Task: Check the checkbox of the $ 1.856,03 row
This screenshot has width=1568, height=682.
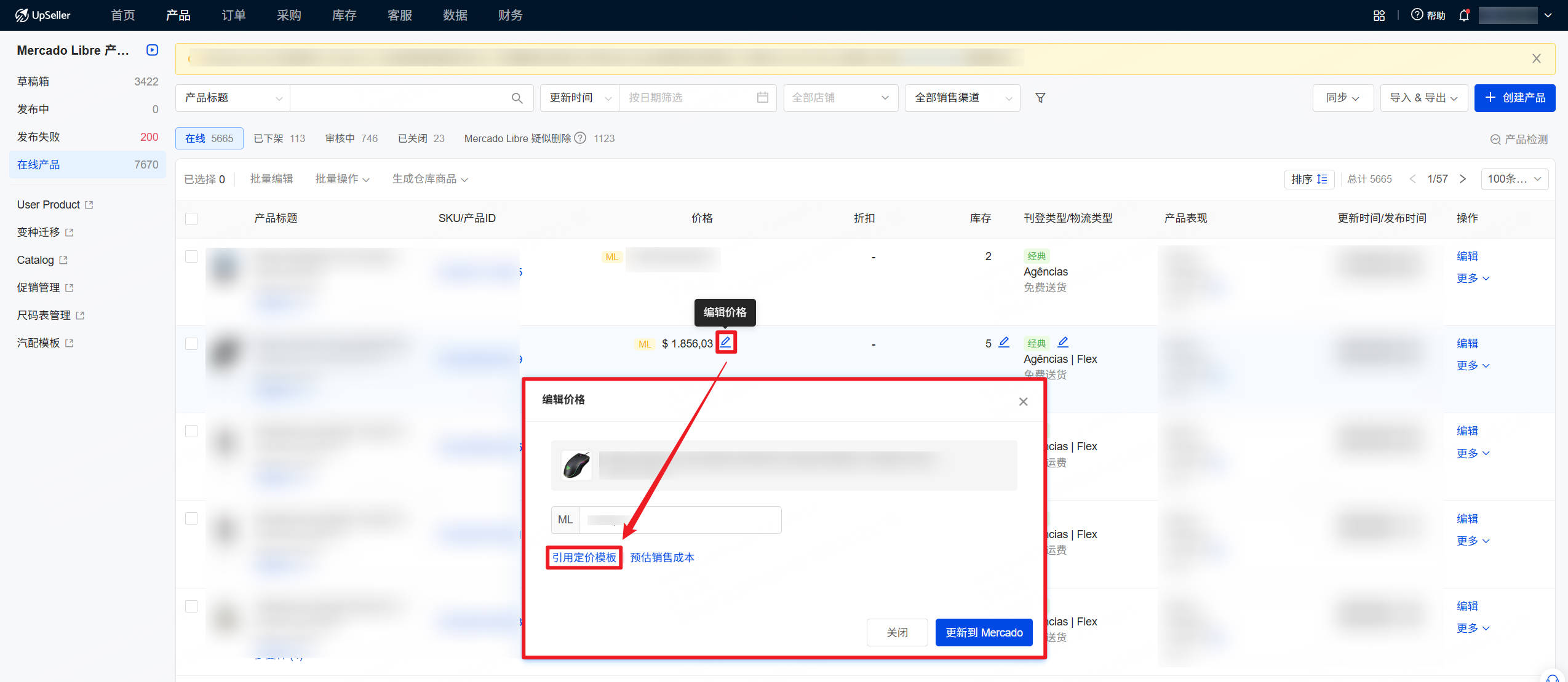Action: pyautogui.click(x=191, y=344)
